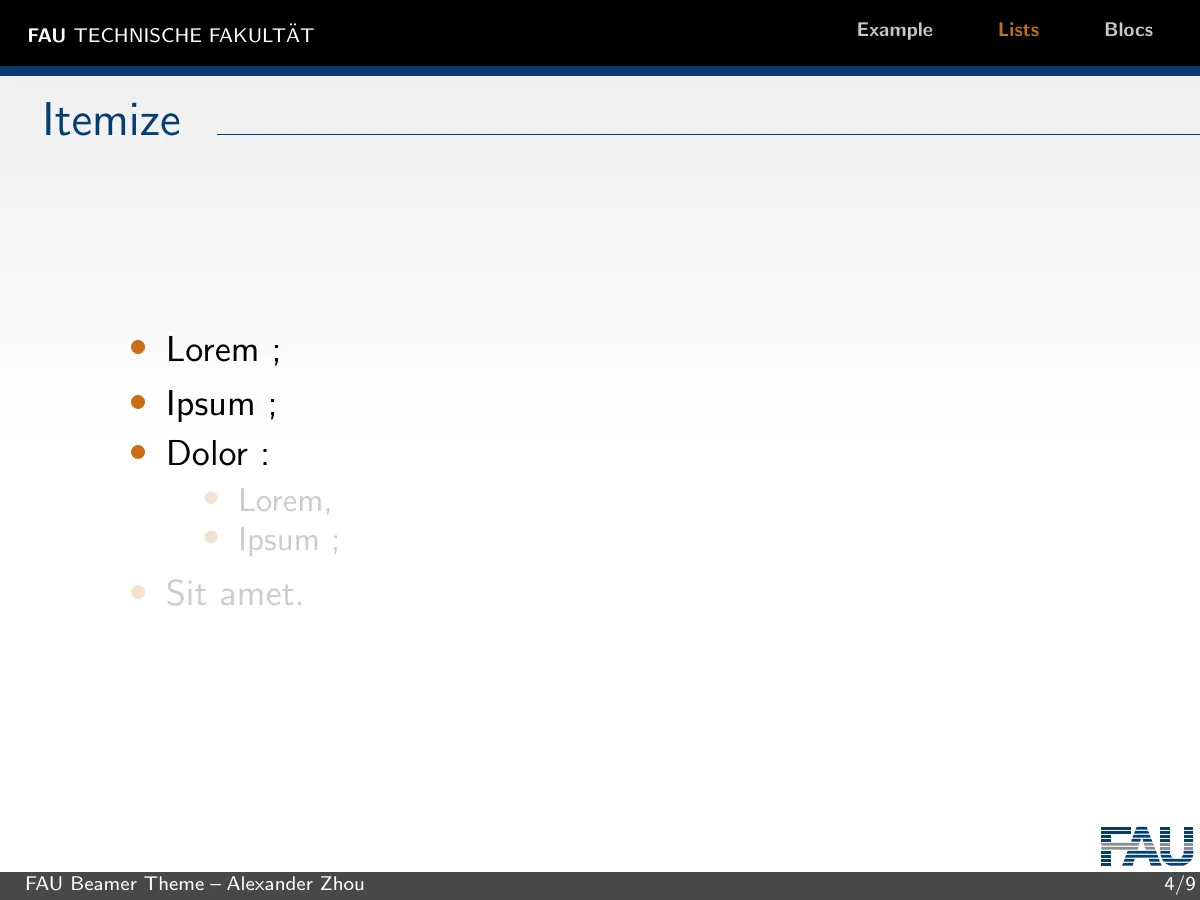The image size is (1200, 900).
Task: Click the first-level 'Ipsum ;' list item
Action: coord(221,404)
